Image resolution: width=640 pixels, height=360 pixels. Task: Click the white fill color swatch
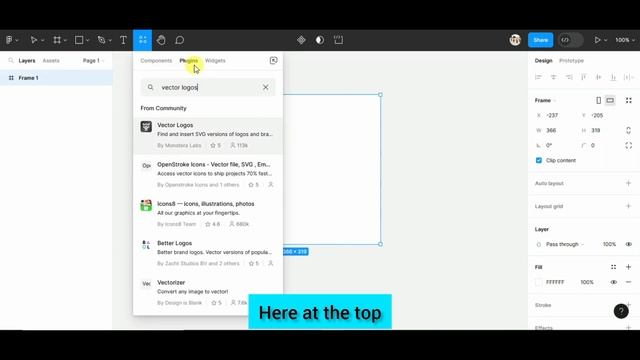click(539, 282)
